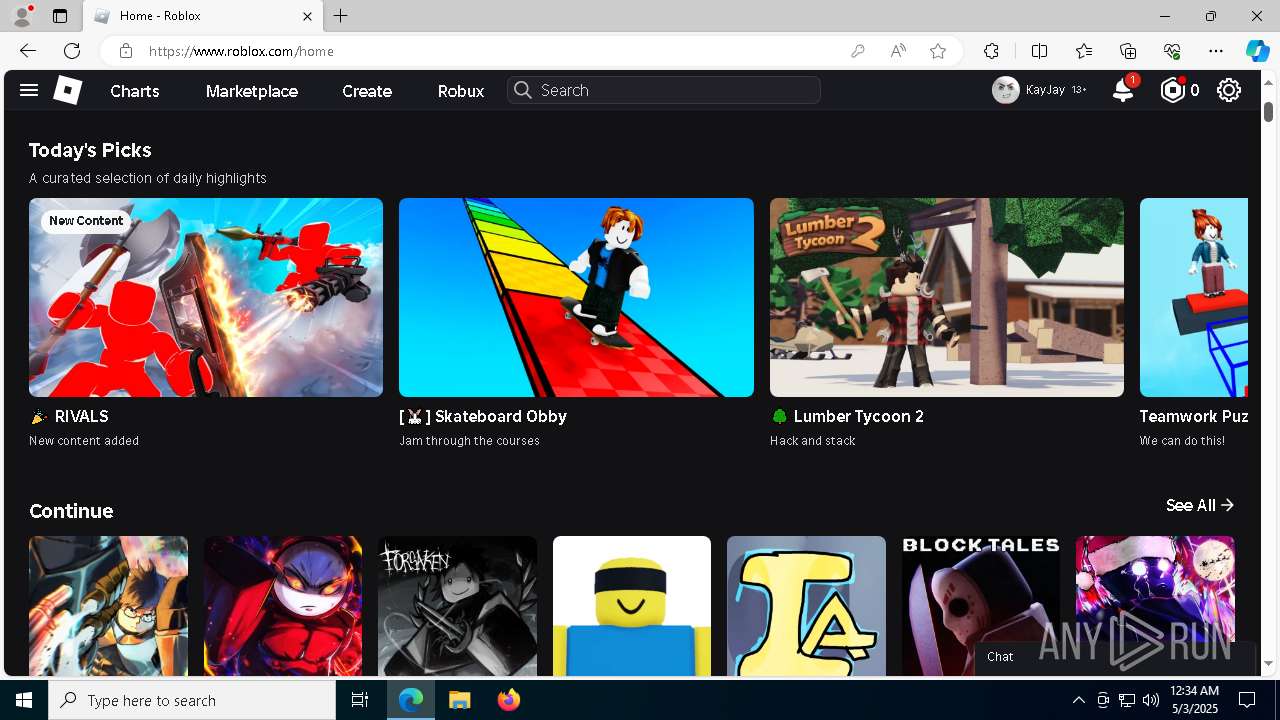The width and height of the screenshot is (1280, 720).
Task: Open the browser profile icon
Action: click(22, 16)
